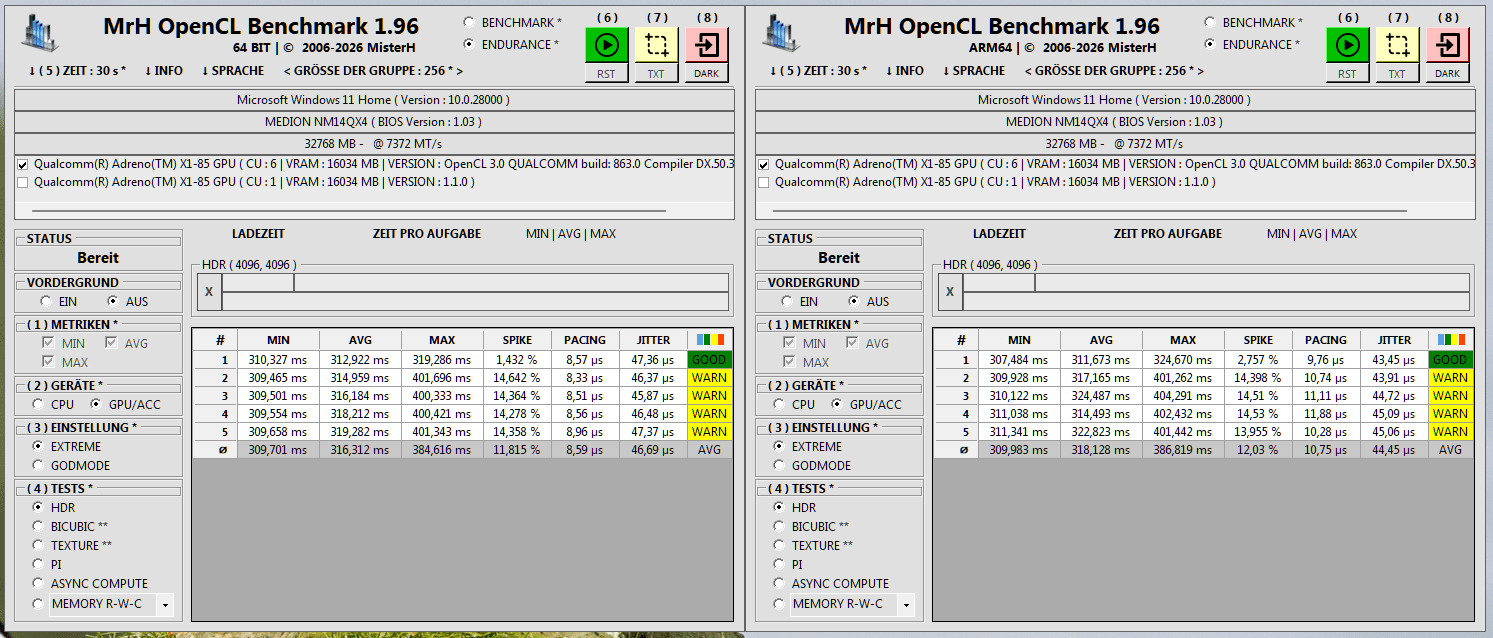
Task: Uncheck first Adreno X1-85 GPU (CU: 6) in 64 BIT window
Action: tap(23, 164)
